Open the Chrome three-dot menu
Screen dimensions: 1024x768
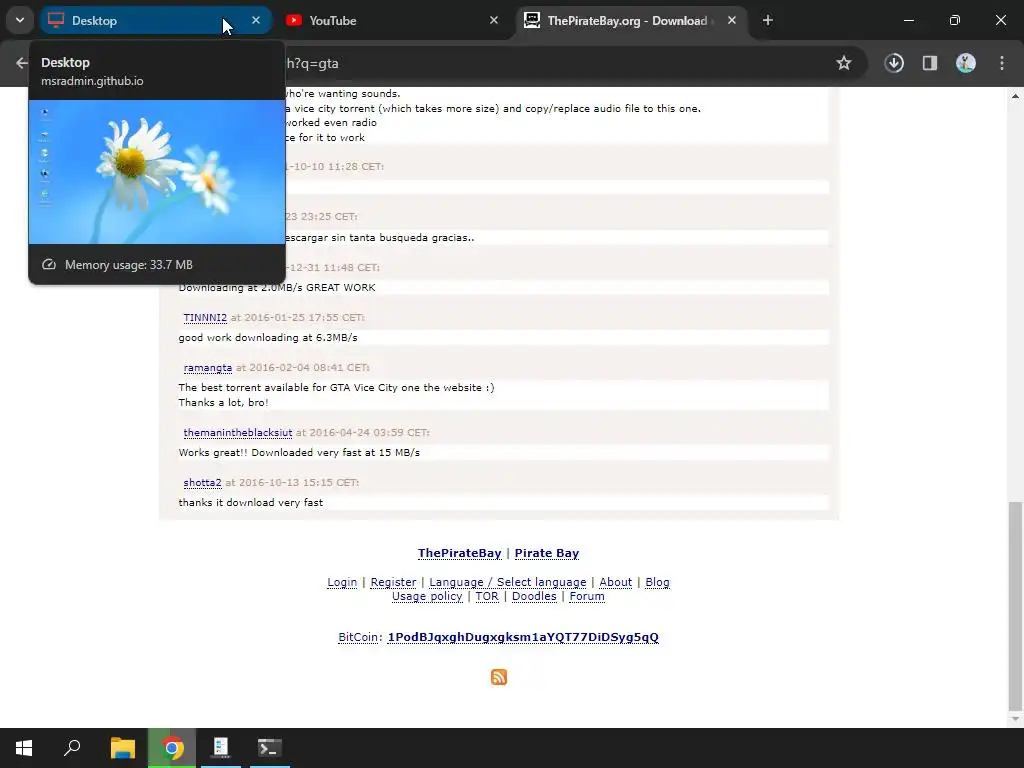point(1002,63)
